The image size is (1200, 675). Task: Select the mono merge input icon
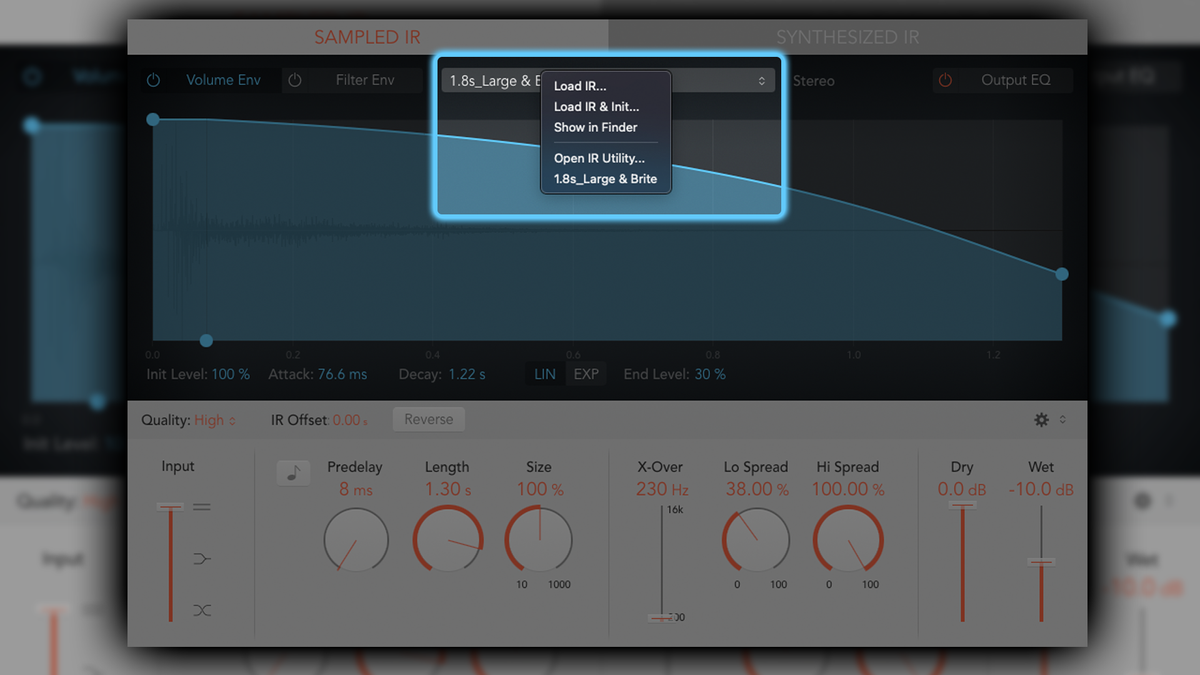coord(202,558)
